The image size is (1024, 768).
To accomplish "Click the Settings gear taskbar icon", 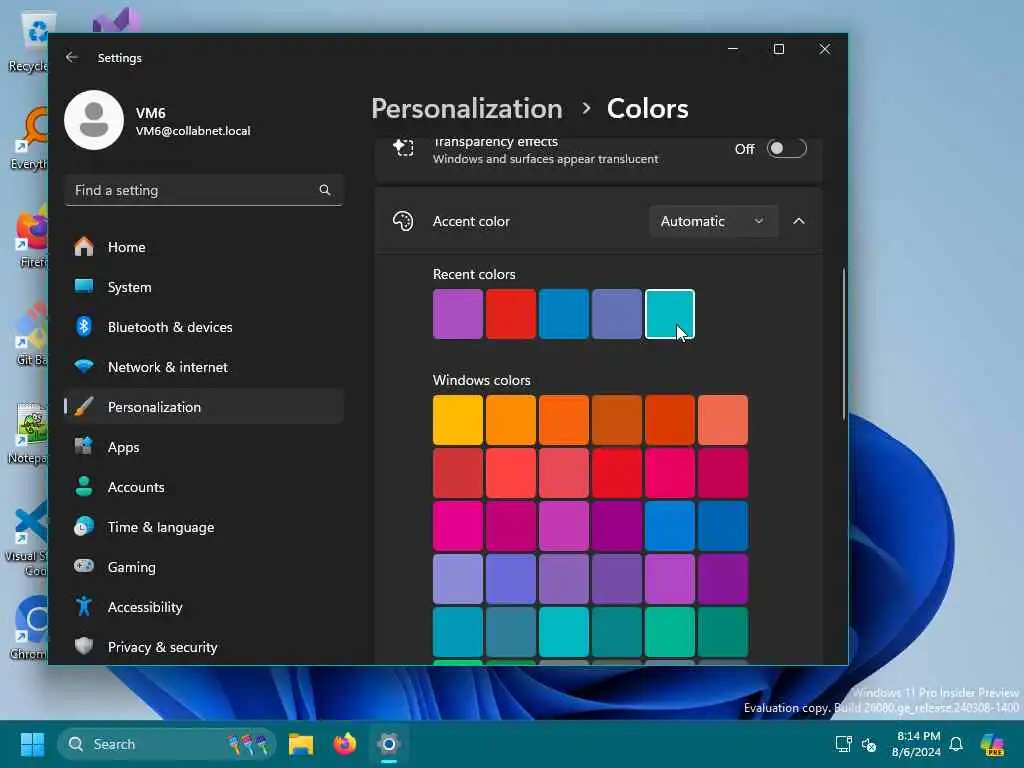I will tap(389, 744).
